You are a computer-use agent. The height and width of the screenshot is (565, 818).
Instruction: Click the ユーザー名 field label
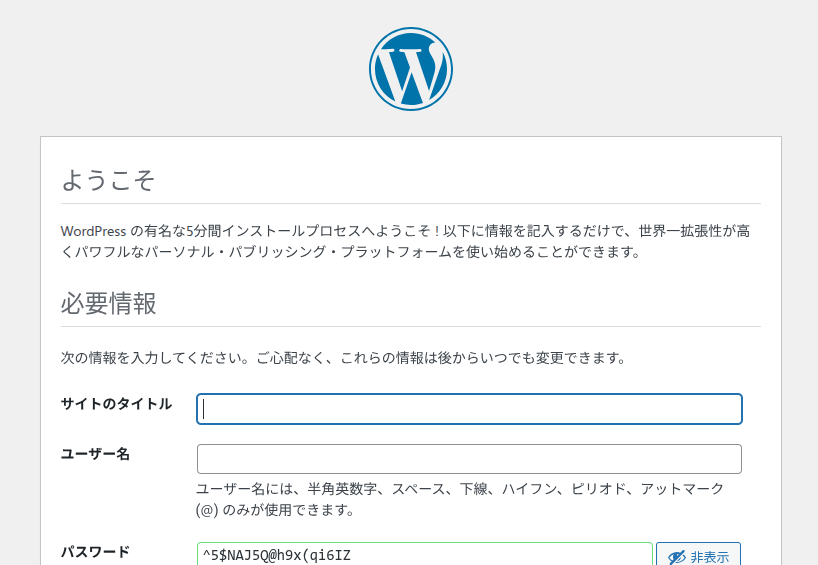(95, 454)
